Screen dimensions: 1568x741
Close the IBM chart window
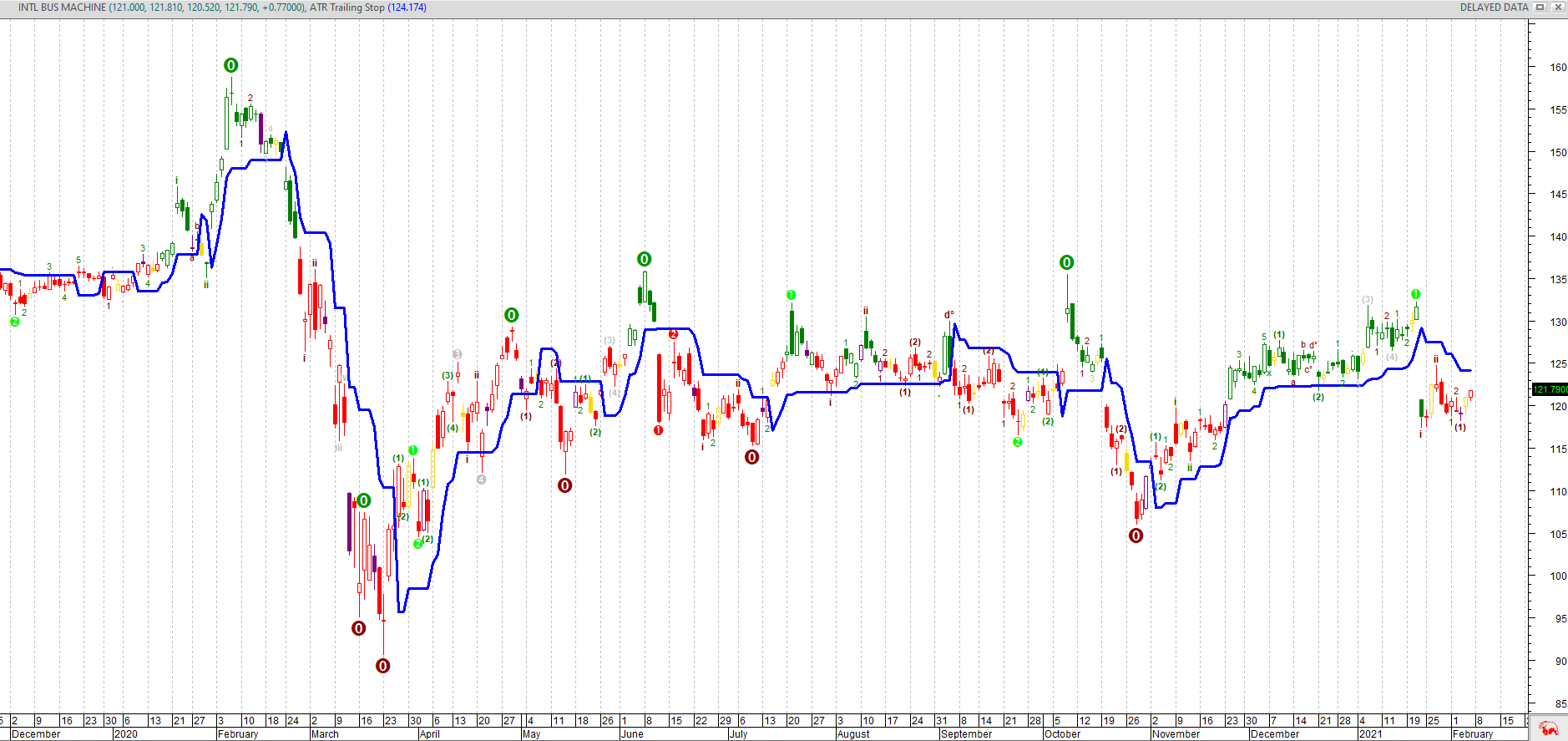(x=1557, y=8)
